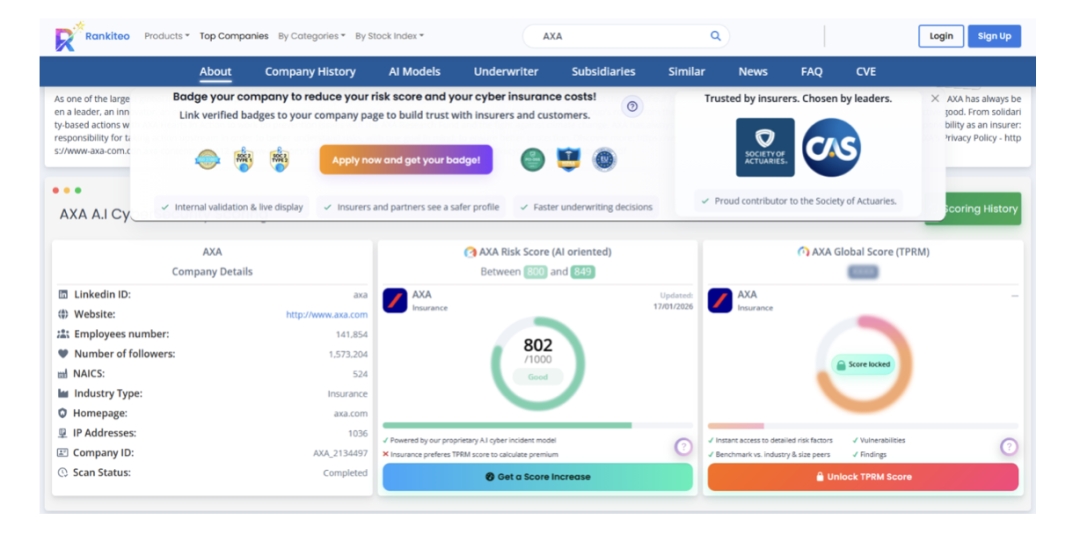This screenshot has height=535, width=1080.
Task: Click the green risk score progress bar
Action: click(507, 425)
